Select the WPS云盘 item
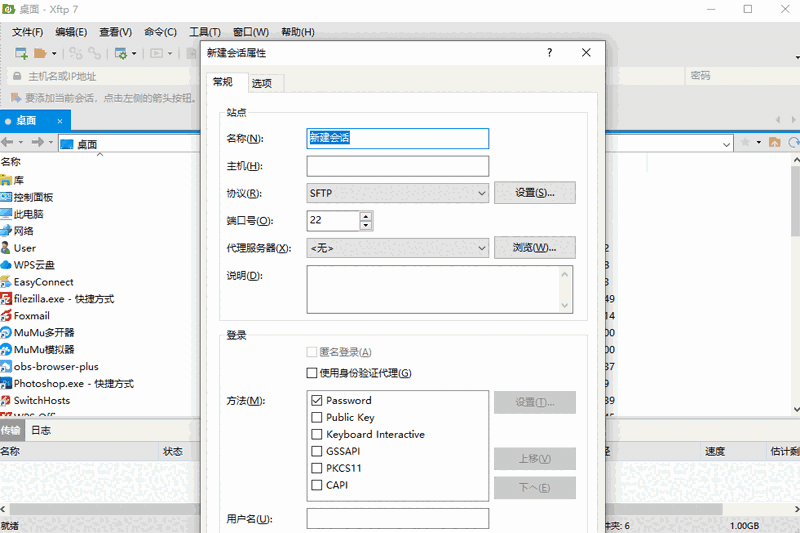 click(x=28, y=265)
